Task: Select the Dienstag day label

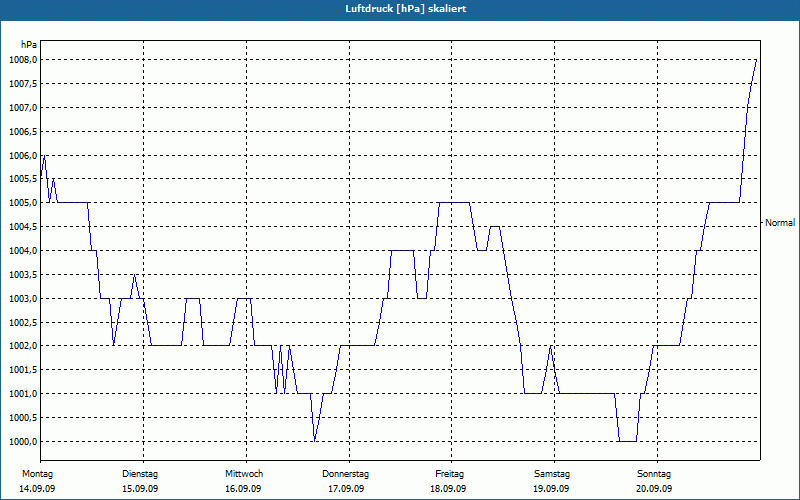Action: 140,474
